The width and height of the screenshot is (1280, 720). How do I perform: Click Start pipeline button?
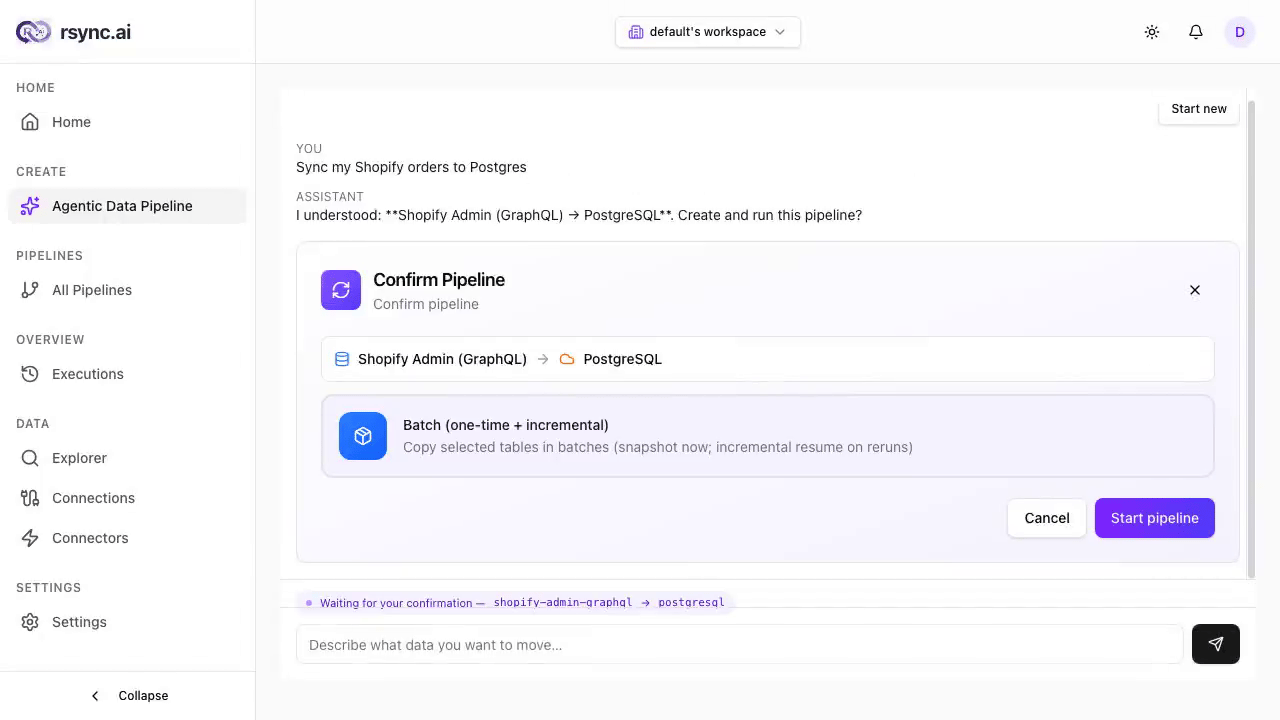[x=1155, y=518]
